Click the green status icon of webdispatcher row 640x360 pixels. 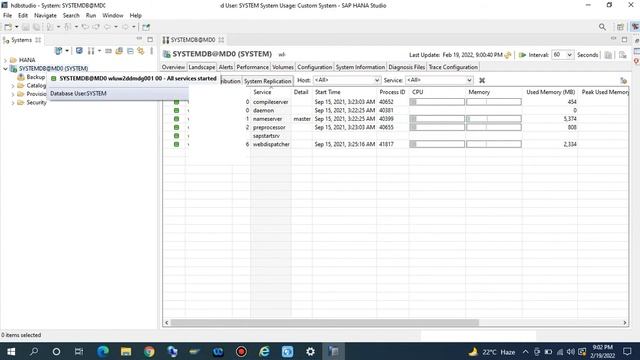click(x=176, y=144)
